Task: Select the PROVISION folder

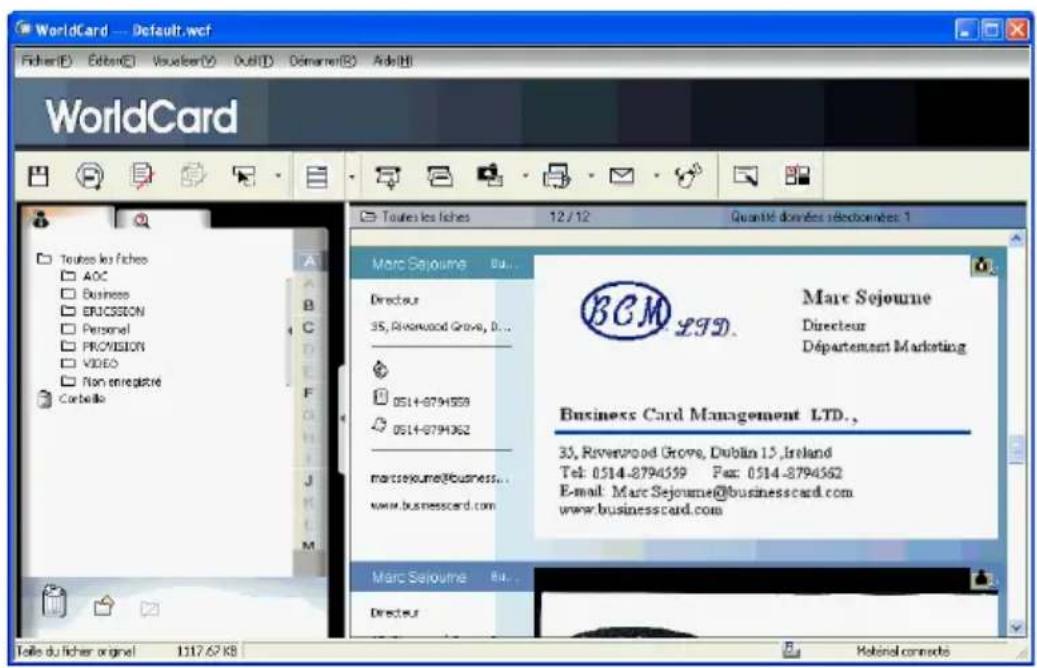Action: tap(103, 347)
